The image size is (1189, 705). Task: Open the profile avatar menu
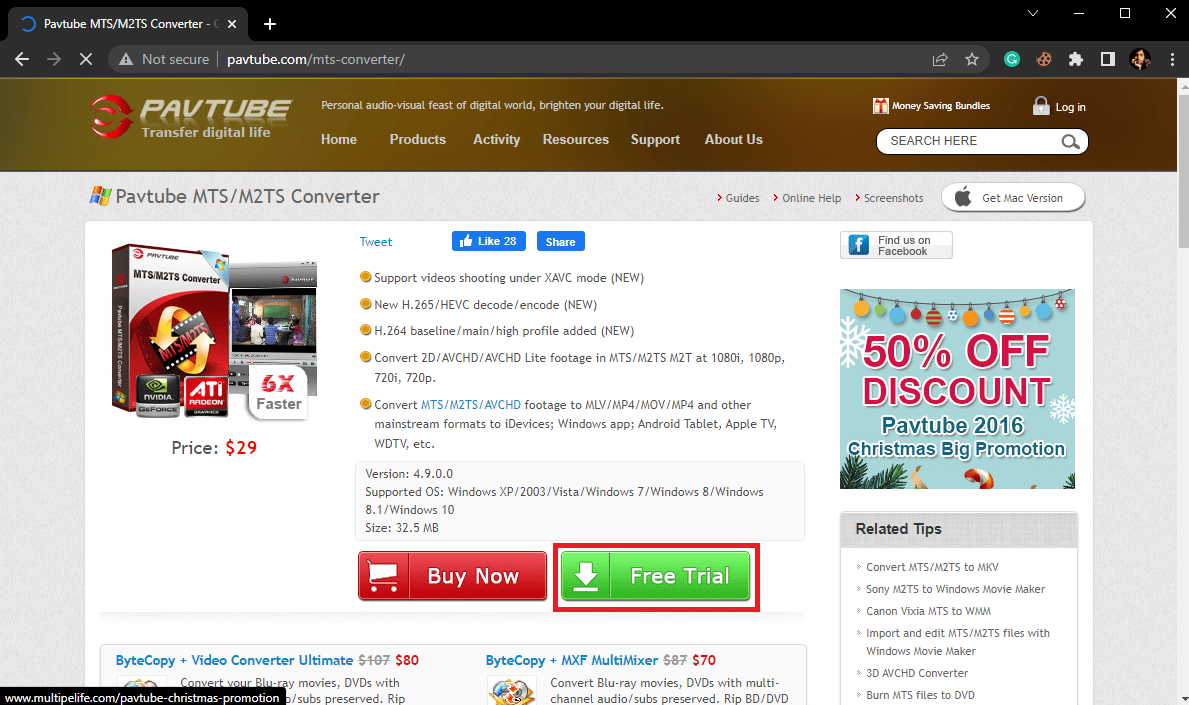1140,59
